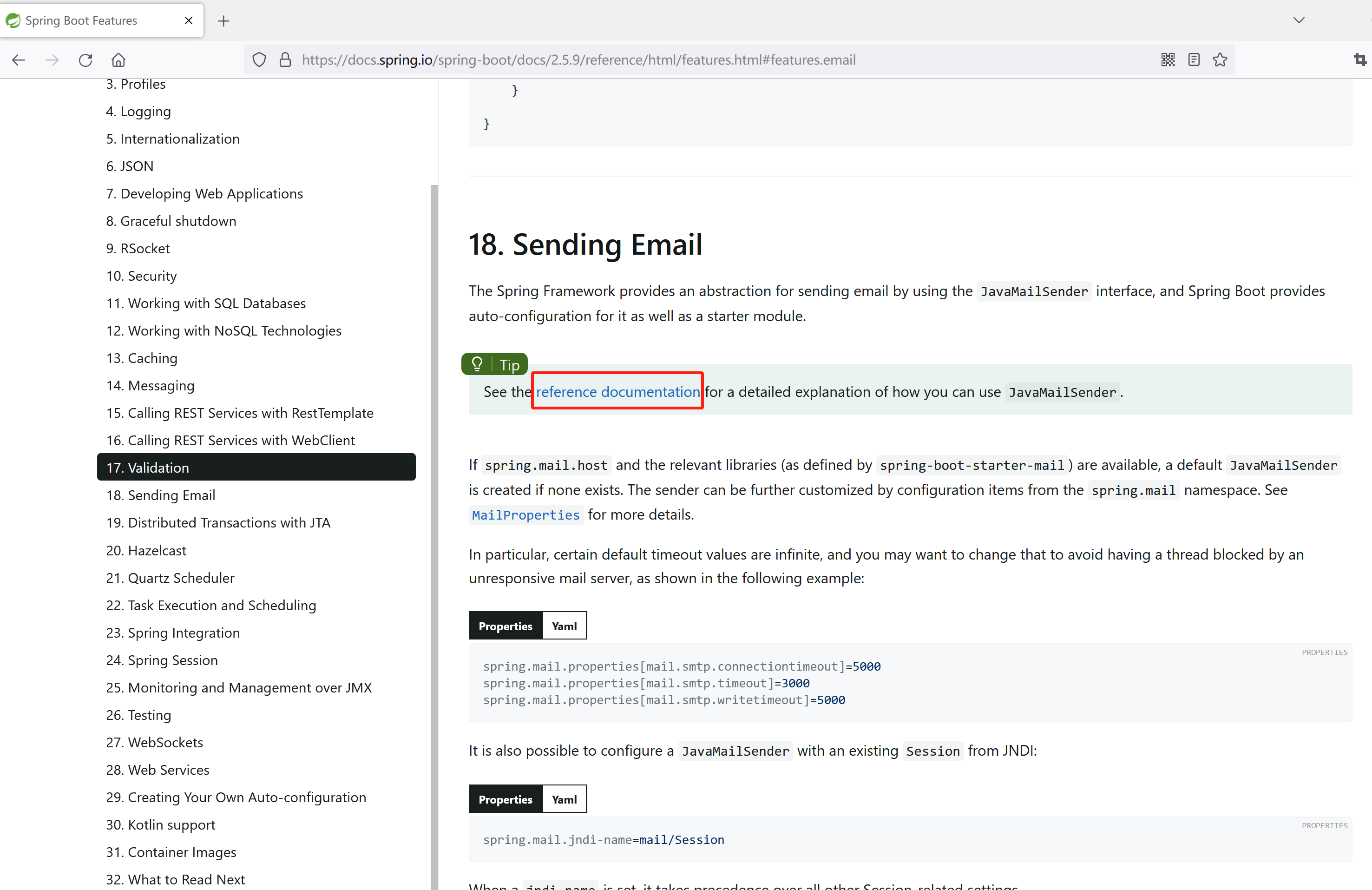Click the forward navigation arrow
1372x890 pixels.
(x=52, y=59)
